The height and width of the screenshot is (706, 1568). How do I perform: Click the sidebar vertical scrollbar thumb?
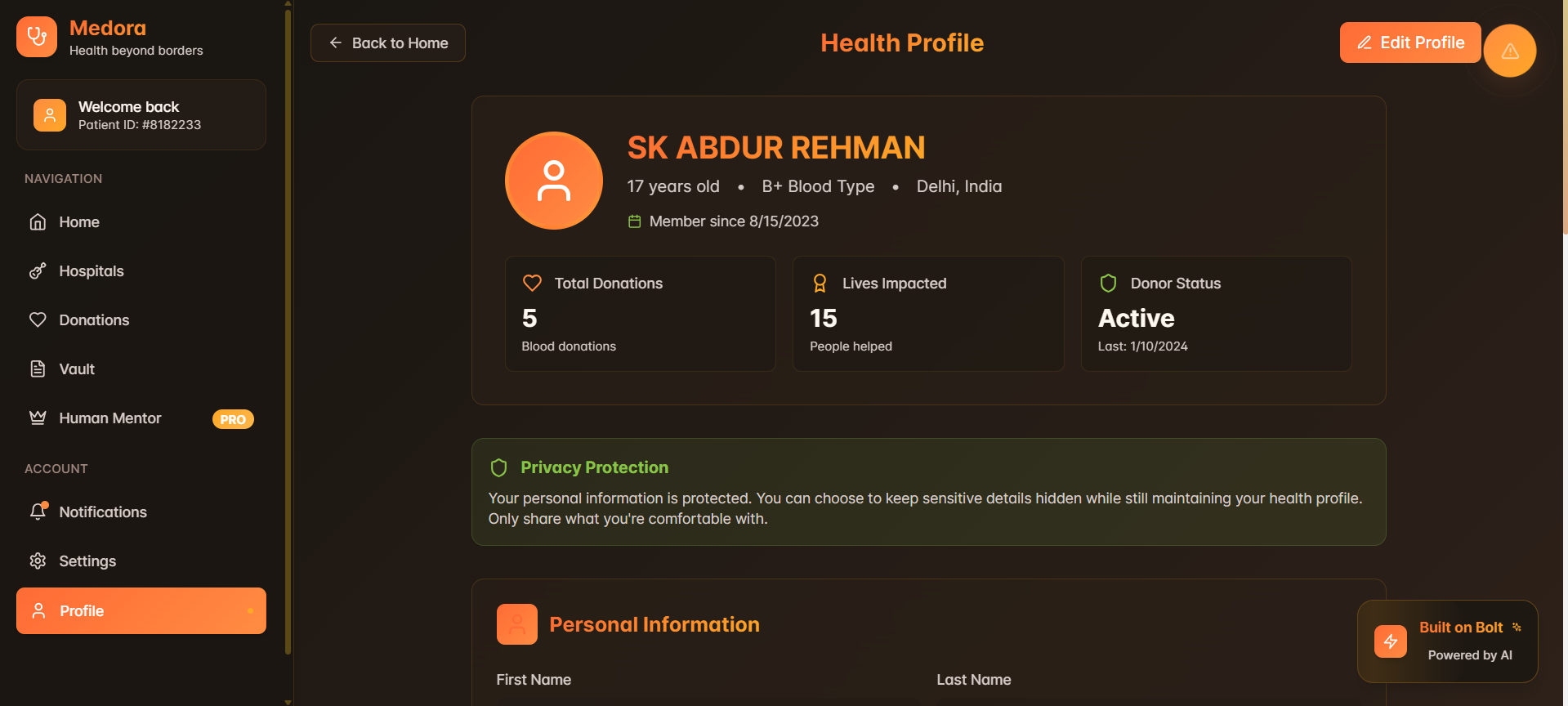[288, 331]
